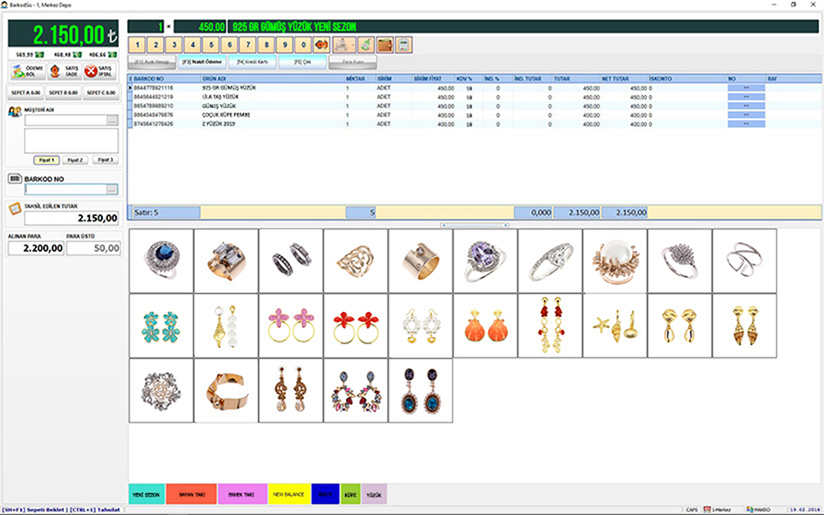824x515 pixels.
Task: Select the SEPET B basket button
Action: (62, 92)
